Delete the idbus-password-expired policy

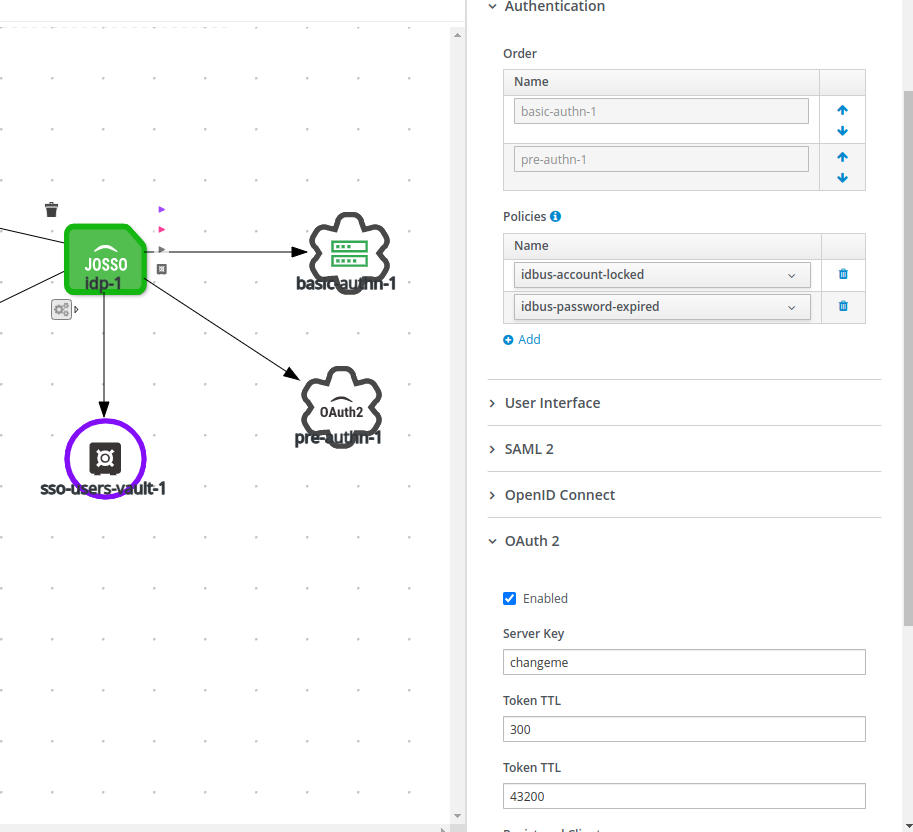tap(843, 306)
